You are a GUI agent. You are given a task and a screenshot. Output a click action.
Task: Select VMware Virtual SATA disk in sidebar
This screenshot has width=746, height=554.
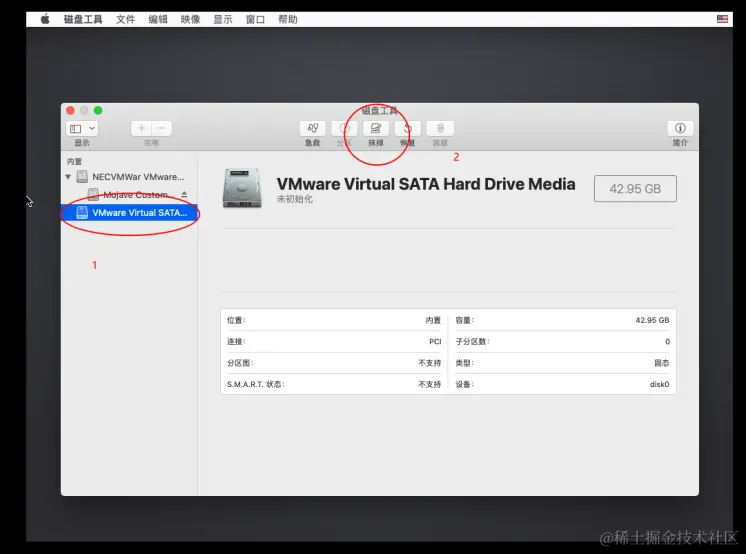(x=129, y=213)
